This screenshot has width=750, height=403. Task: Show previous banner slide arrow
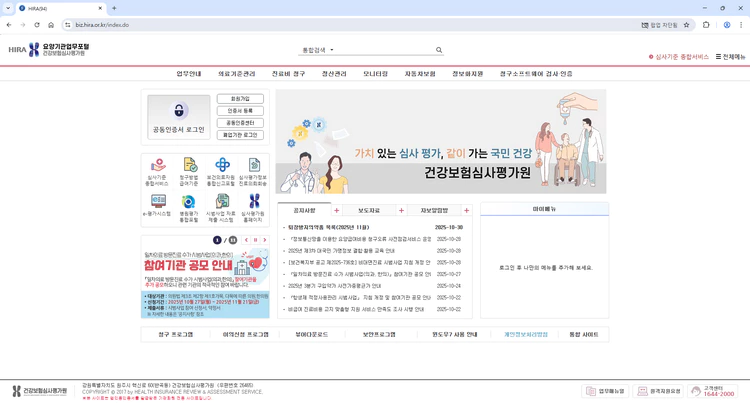click(246, 240)
